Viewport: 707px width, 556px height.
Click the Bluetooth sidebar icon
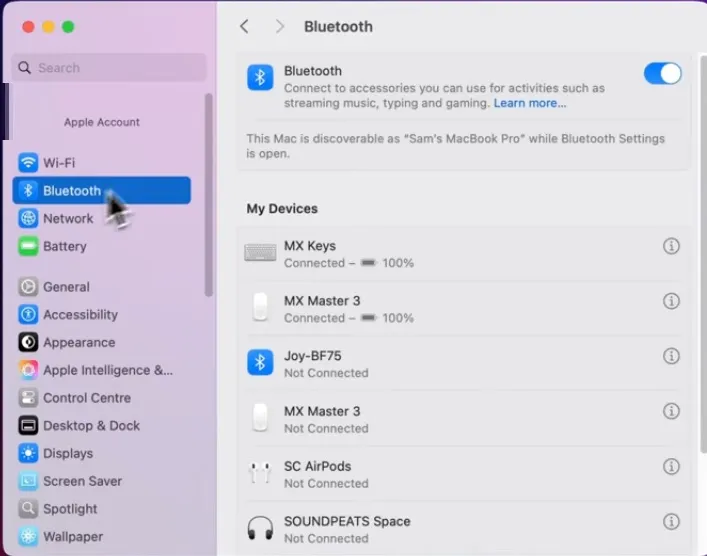28,190
